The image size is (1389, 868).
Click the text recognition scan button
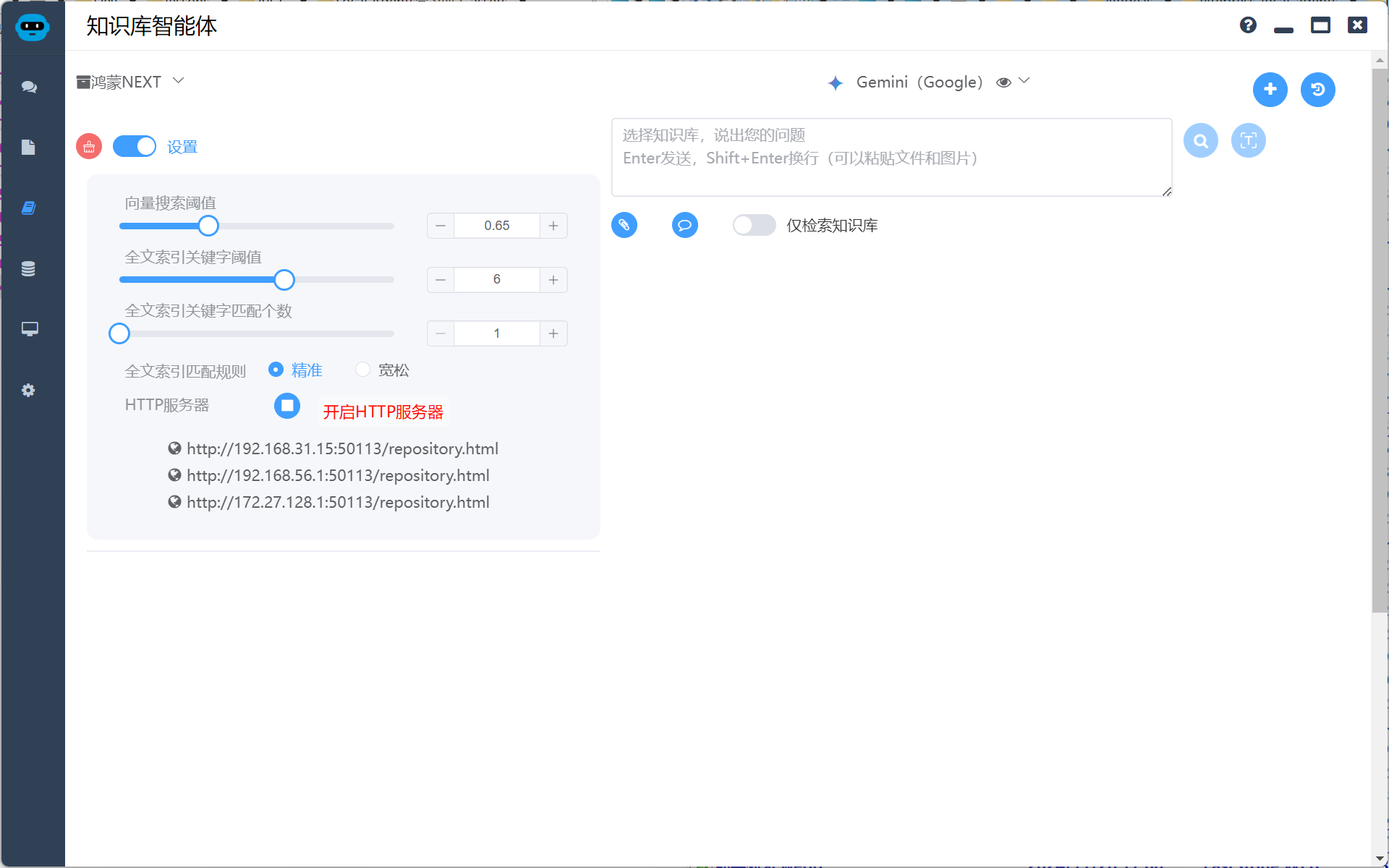1249,140
